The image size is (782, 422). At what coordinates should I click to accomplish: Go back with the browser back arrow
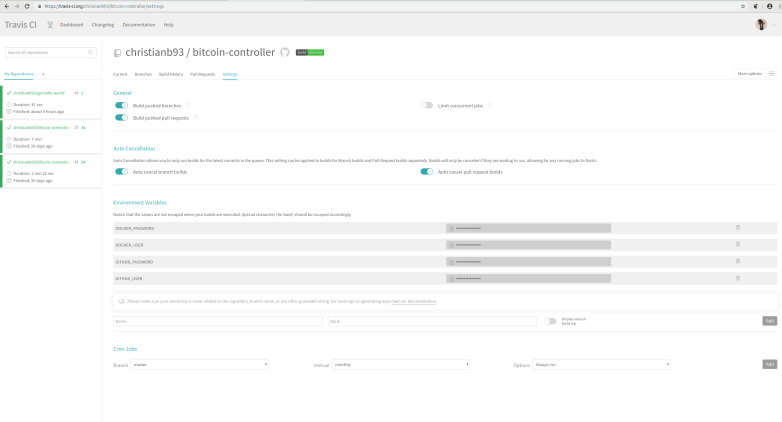[6, 6]
